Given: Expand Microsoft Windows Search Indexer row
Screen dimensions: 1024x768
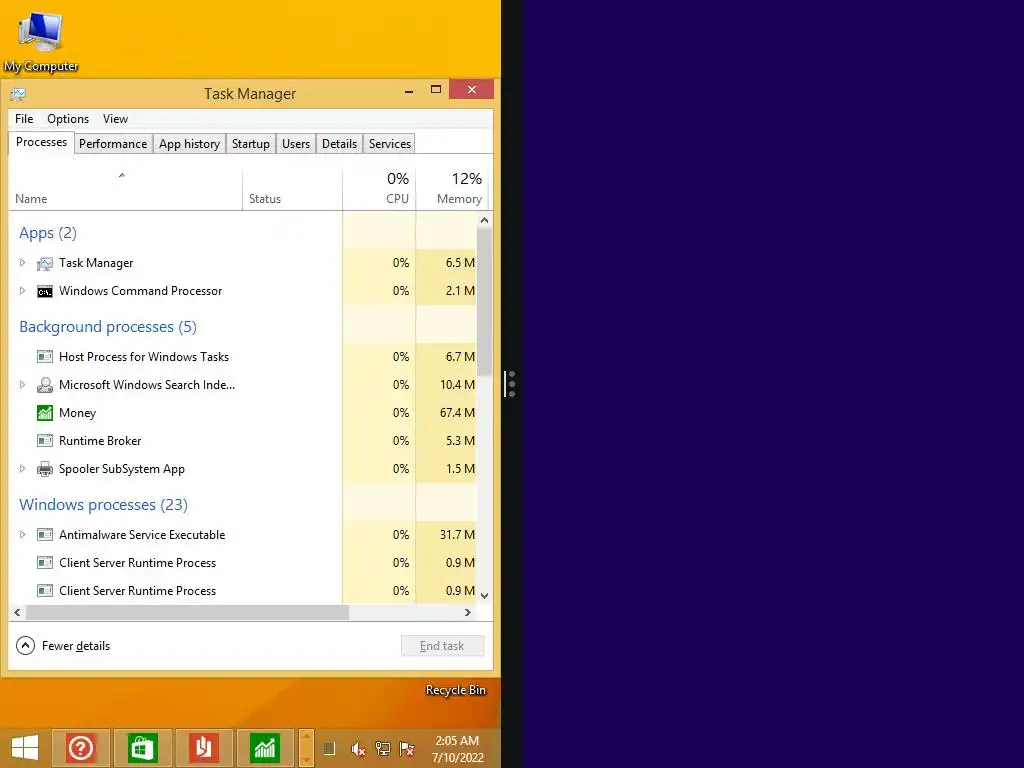Looking at the screenshot, I should coord(22,385).
